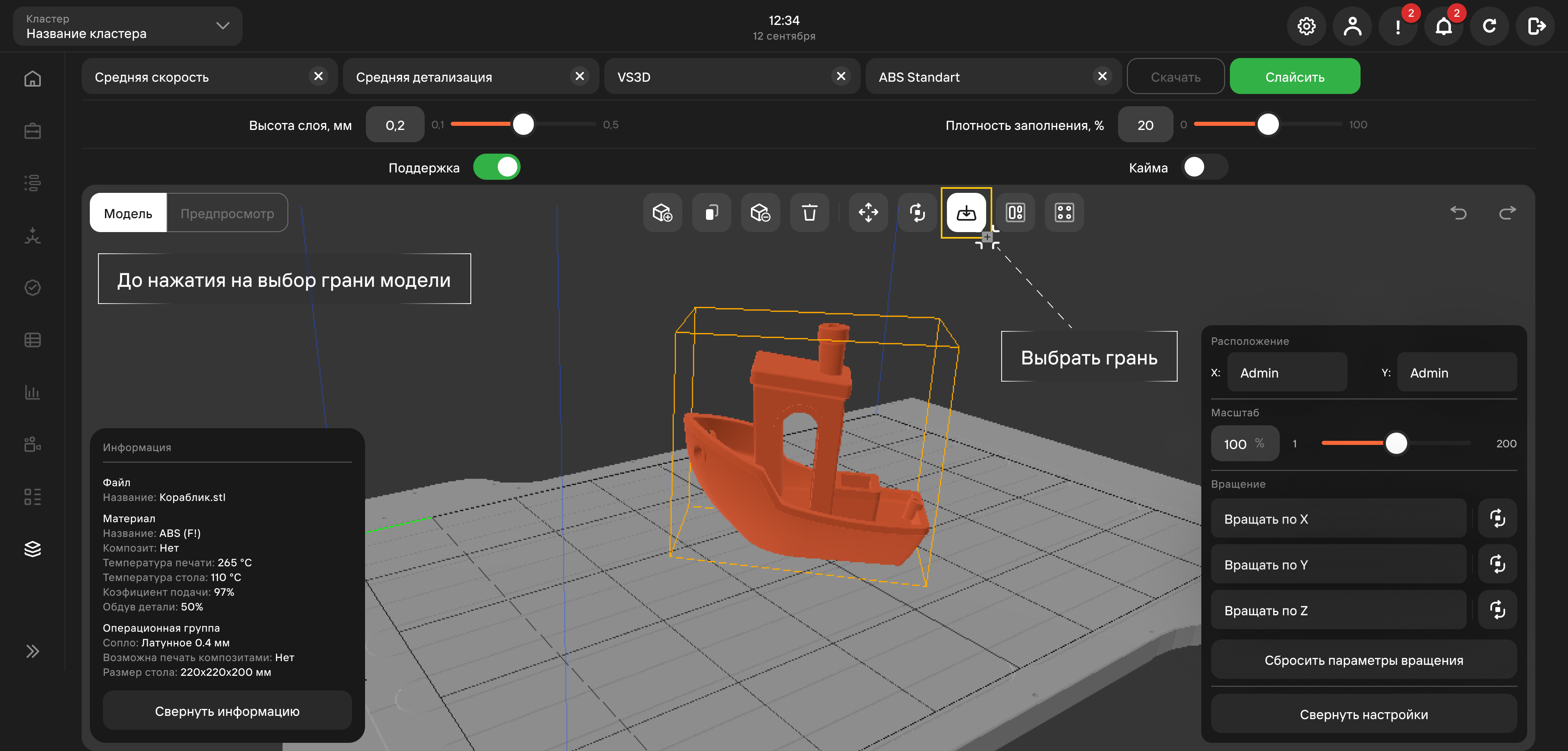Open notifications bell icon

pos(1444,26)
